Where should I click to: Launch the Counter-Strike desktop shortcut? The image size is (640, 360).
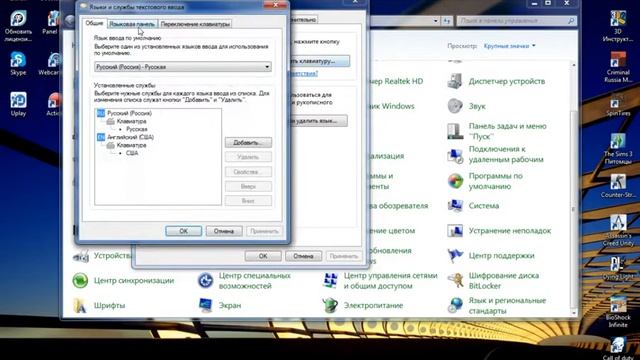click(x=618, y=186)
